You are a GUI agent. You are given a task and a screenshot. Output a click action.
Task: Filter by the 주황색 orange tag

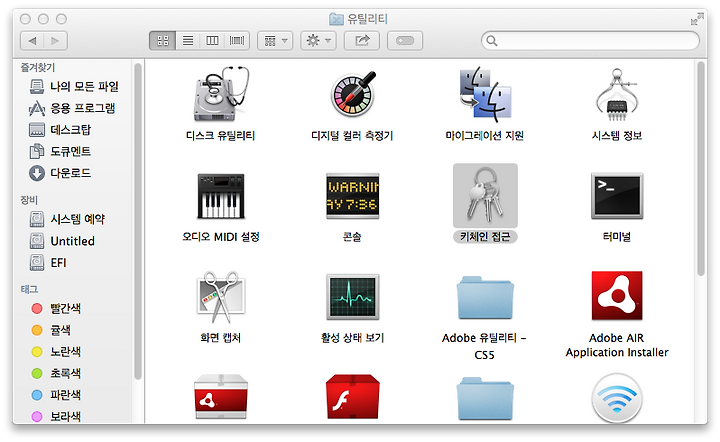click(51, 330)
